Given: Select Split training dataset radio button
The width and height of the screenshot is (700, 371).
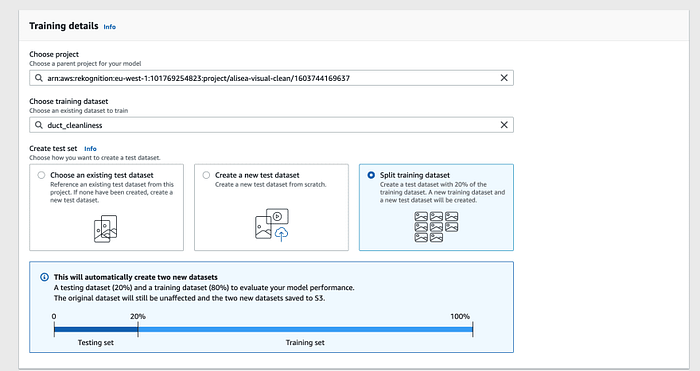Looking at the screenshot, I should click(371, 175).
